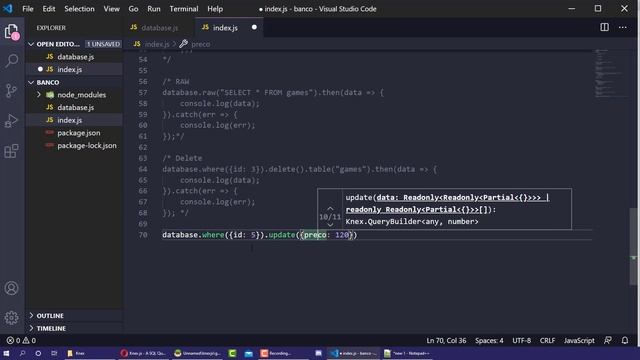Select the index.js editor tab
The width and height of the screenshot is (640, 360).
pyautogui.click(x=229, y=27)
